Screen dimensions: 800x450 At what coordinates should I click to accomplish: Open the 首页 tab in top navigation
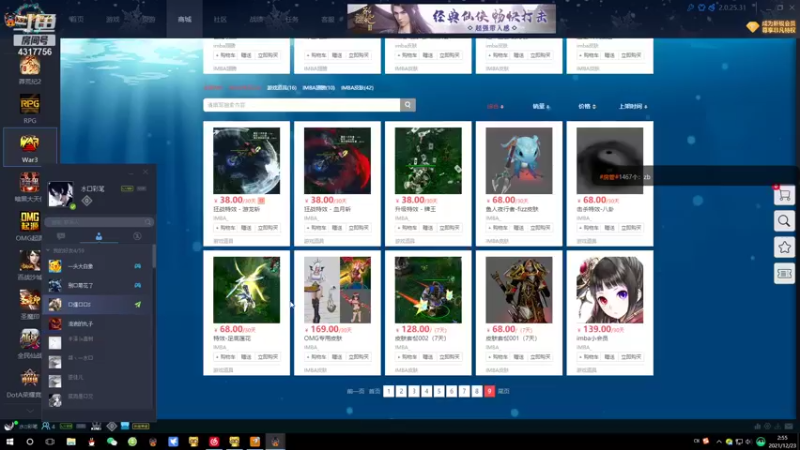pos(77,19)
